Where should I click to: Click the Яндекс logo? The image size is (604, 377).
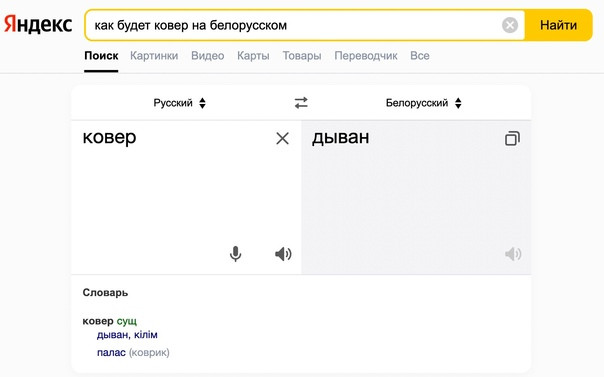pos(38,24)
